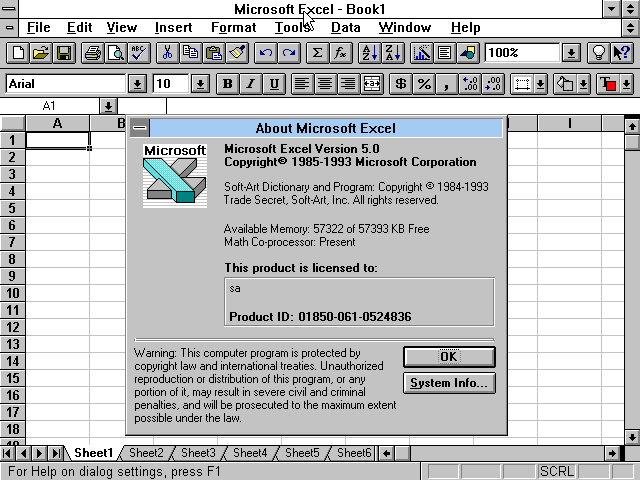The width and height of the screenshot is (640, 480).
Task: Toggle Italic formatting button
Action: [x=250, y=84]
